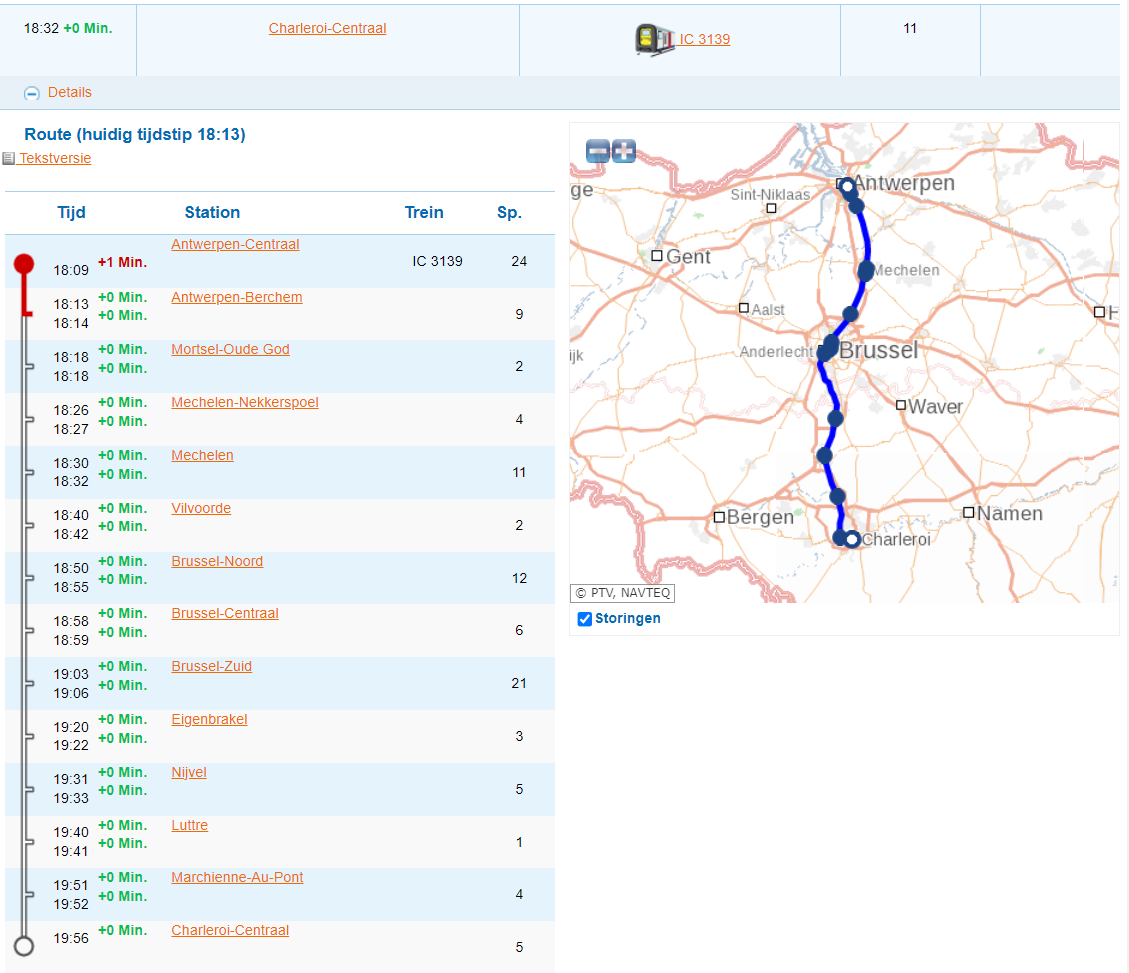This screenshot has width=1129, height=973.
Task: Open the Tekstversie link
Action: point(55,158)
